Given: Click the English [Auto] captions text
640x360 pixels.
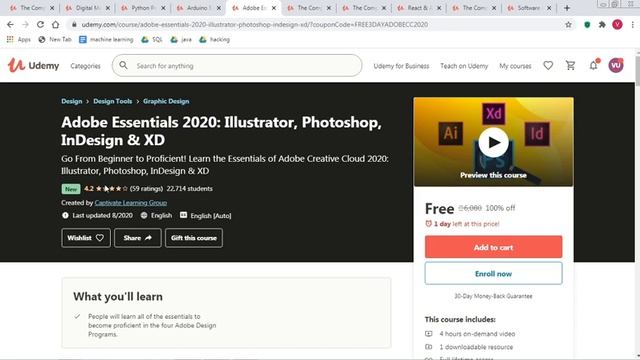Looking at the screenshot, I should pos(211,216).
